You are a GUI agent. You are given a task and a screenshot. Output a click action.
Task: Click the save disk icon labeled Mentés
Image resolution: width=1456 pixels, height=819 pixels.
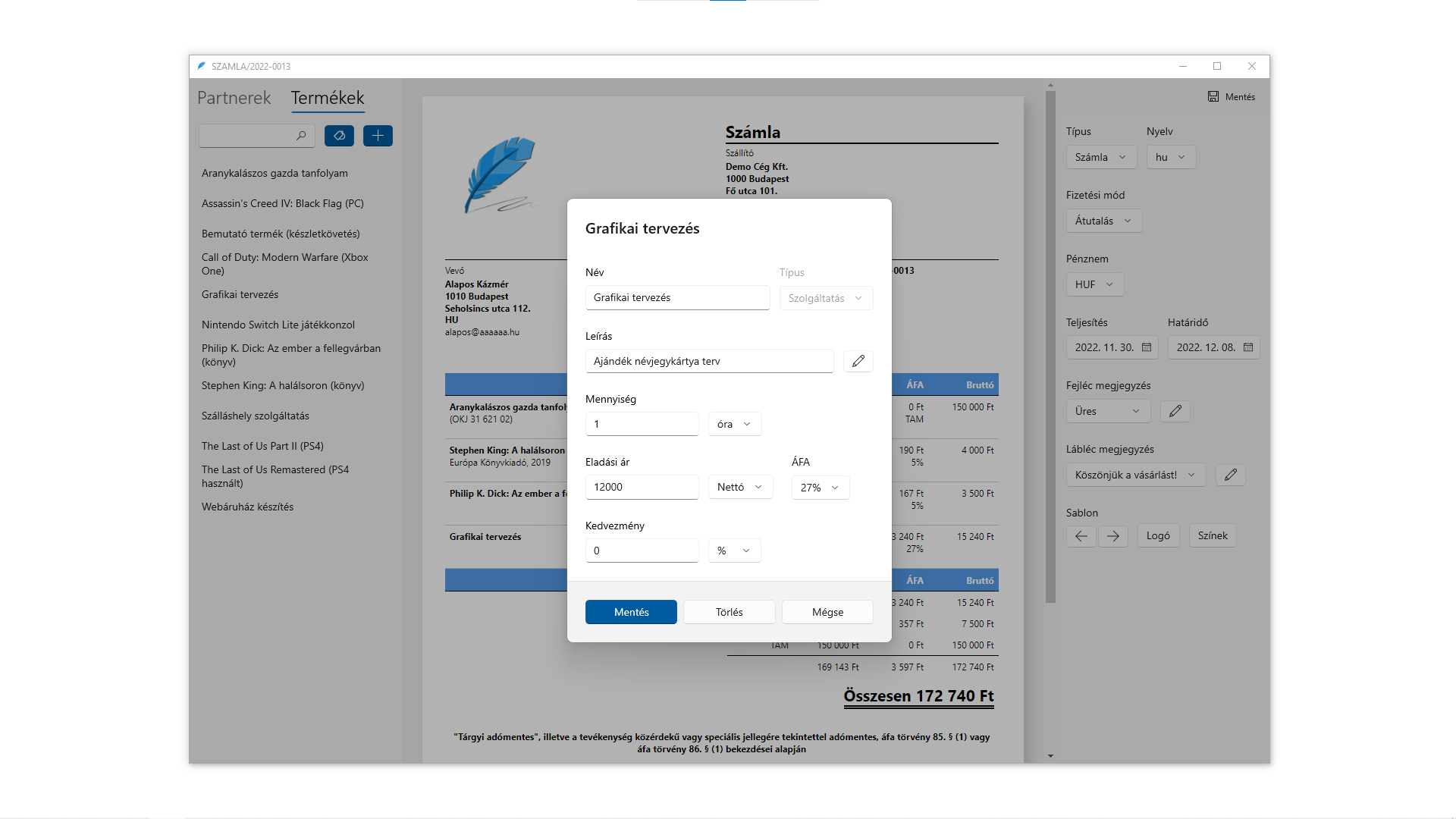pos(1213,97)
